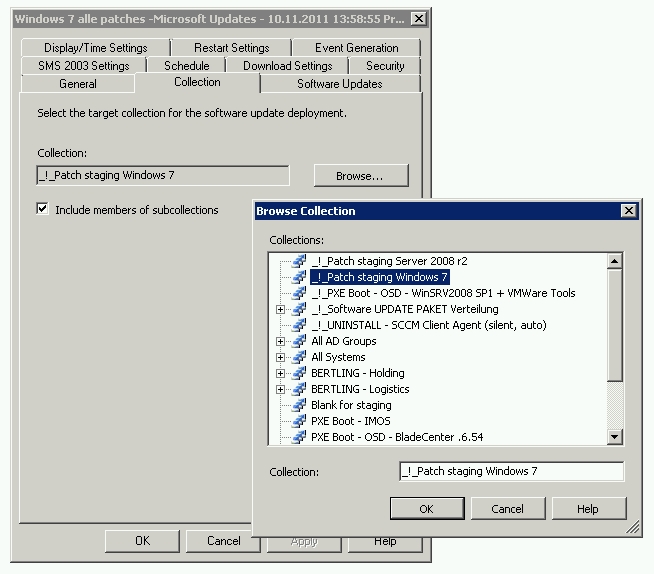This screenshot has height=574, width=654.
Task: Select '_!_PXE Boot - OSD - WinSRV2008 SP1 + VMWare Tools'
Action: click(443, 293)
